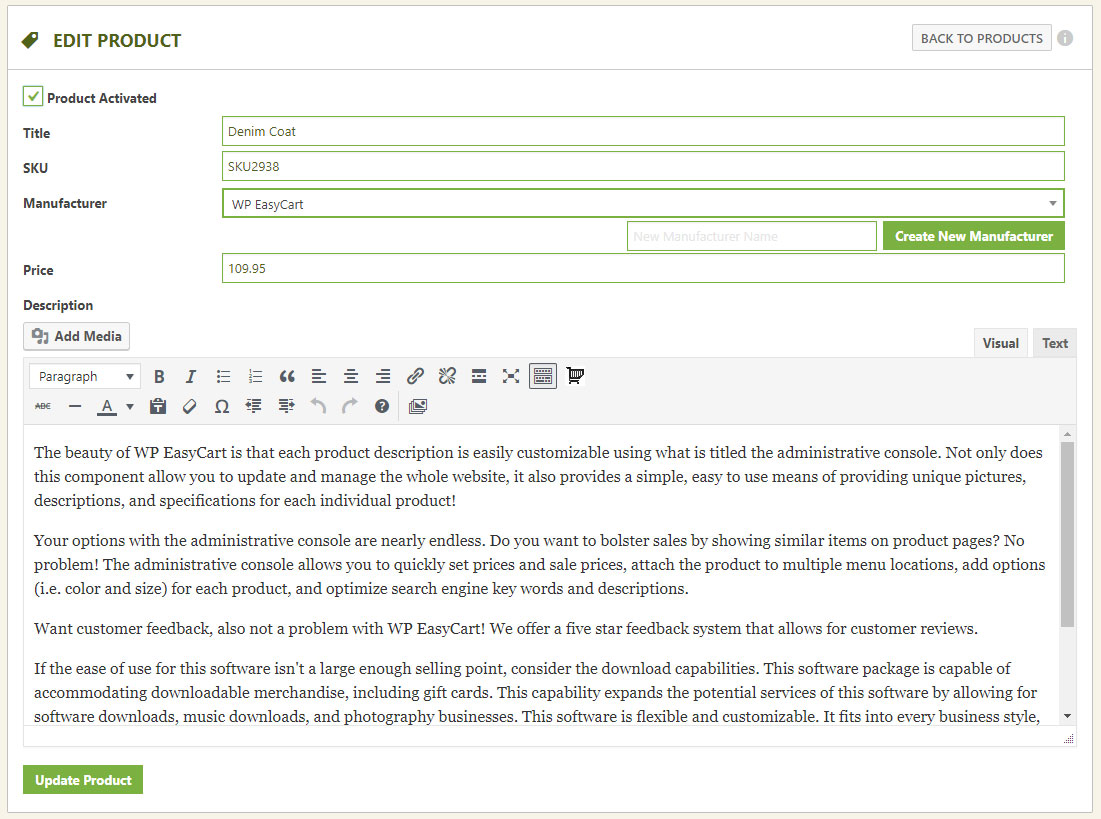Click the editor scrollbar up arrow

coord(1067,434)
